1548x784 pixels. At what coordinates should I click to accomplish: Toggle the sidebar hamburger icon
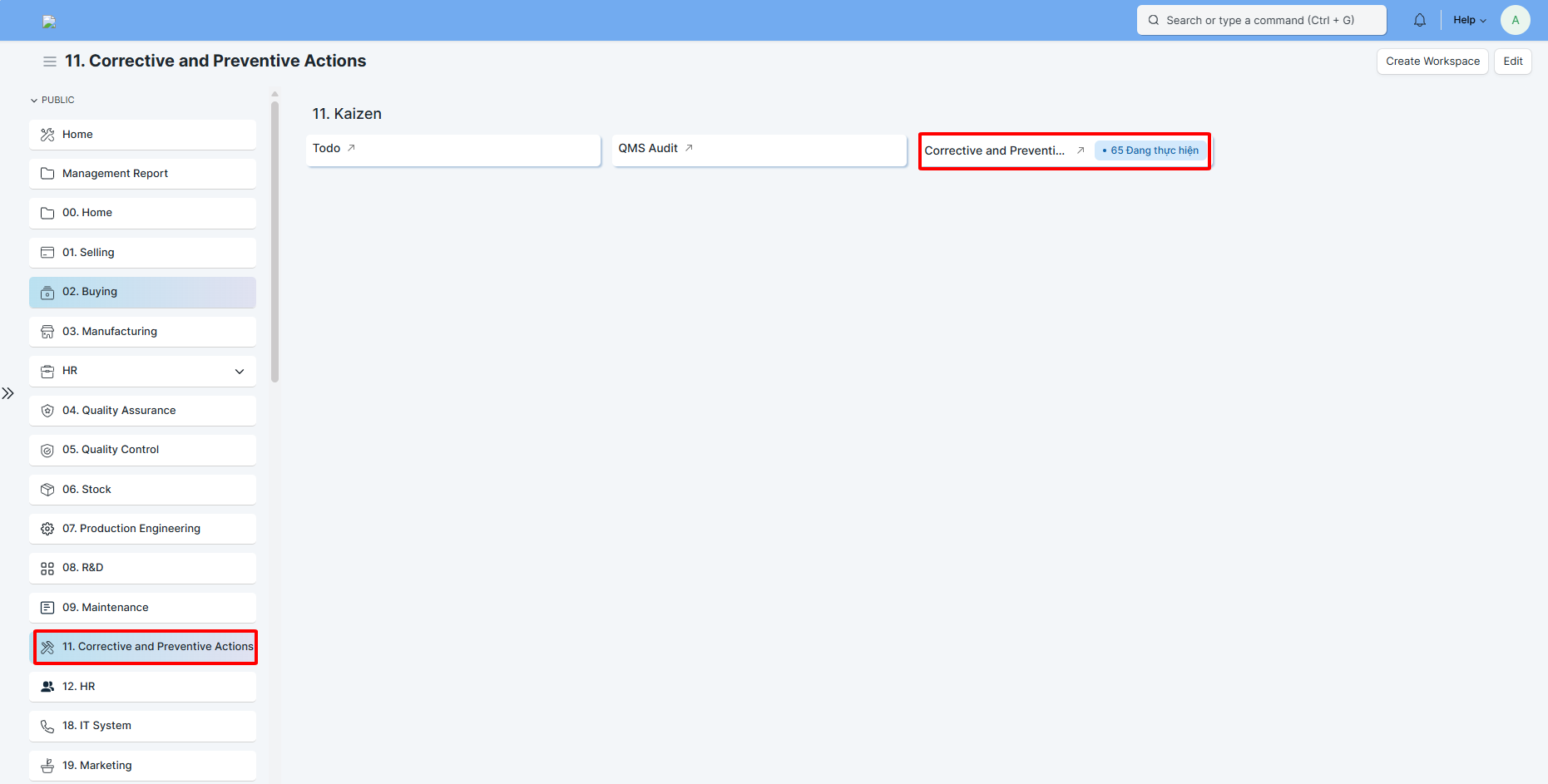[50, 62]
